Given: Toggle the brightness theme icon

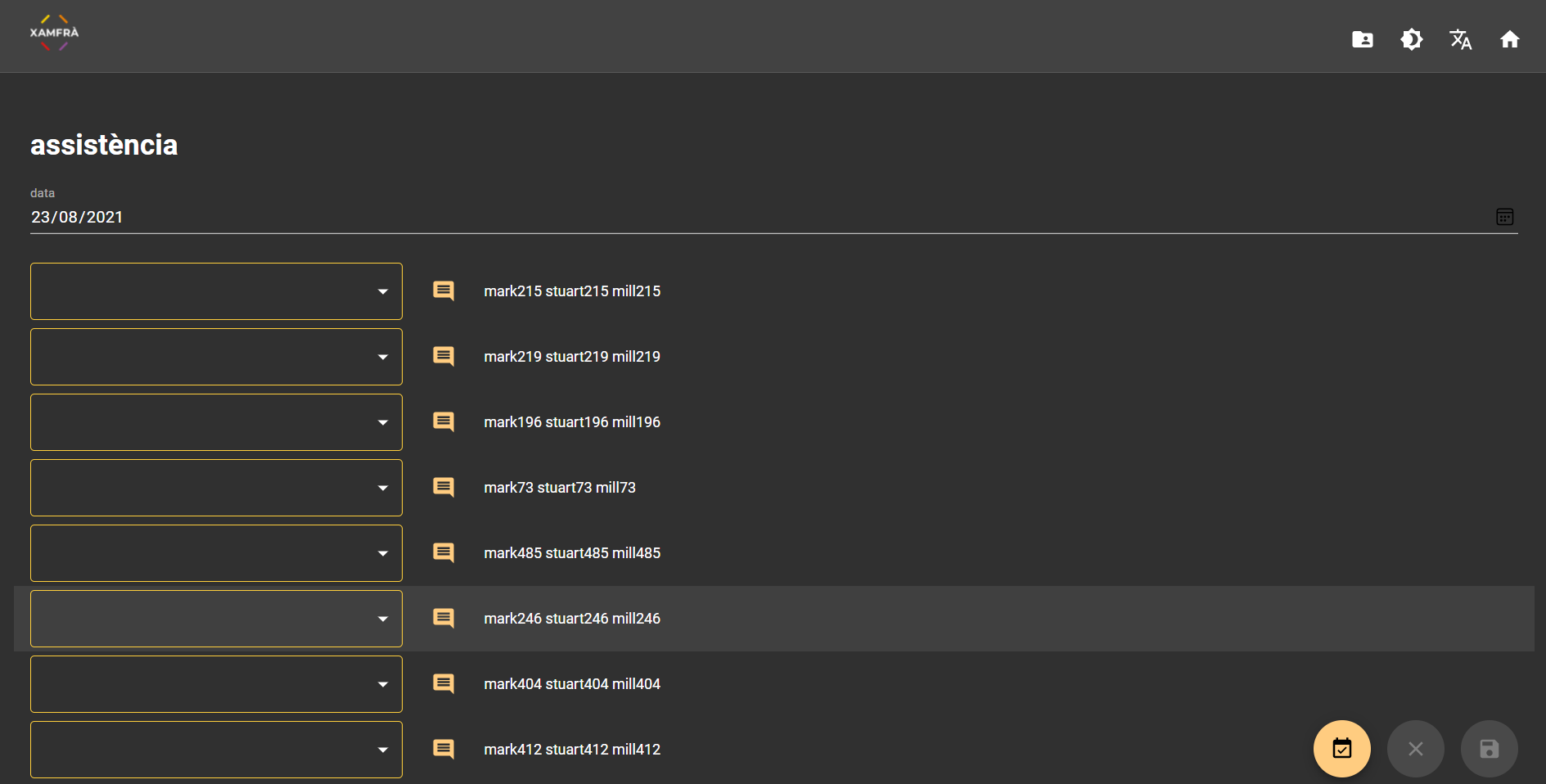Looking at the screenshot, I should pyautogui.click(x=1412, y=39).
